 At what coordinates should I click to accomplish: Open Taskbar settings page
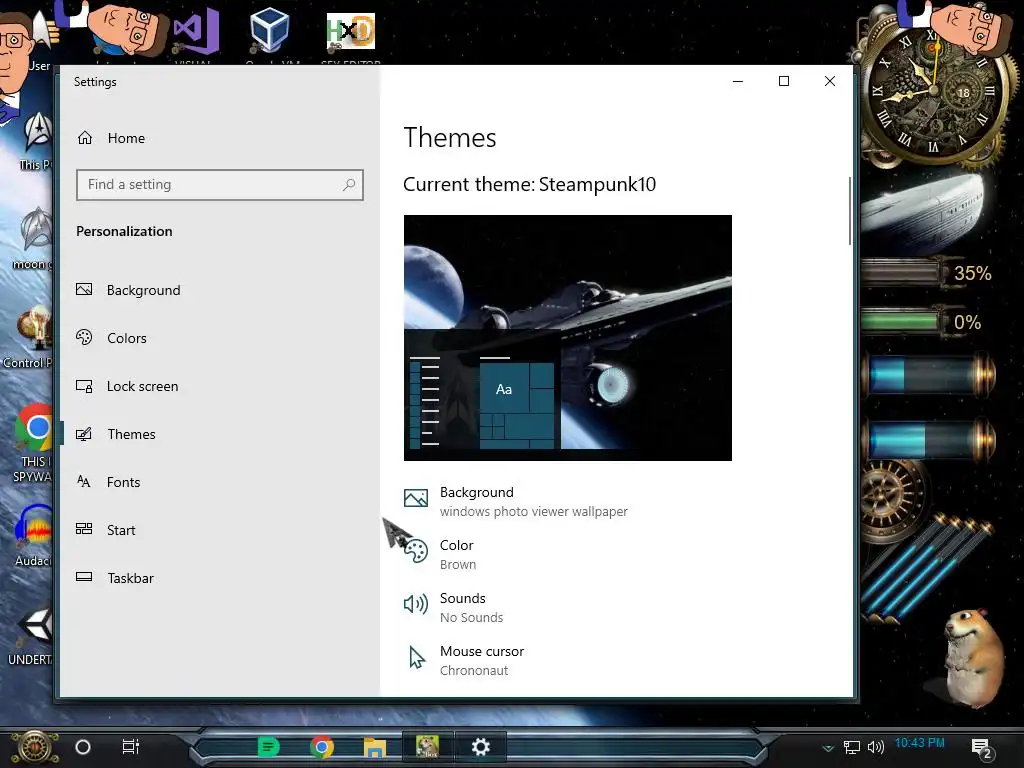[115, 578]
